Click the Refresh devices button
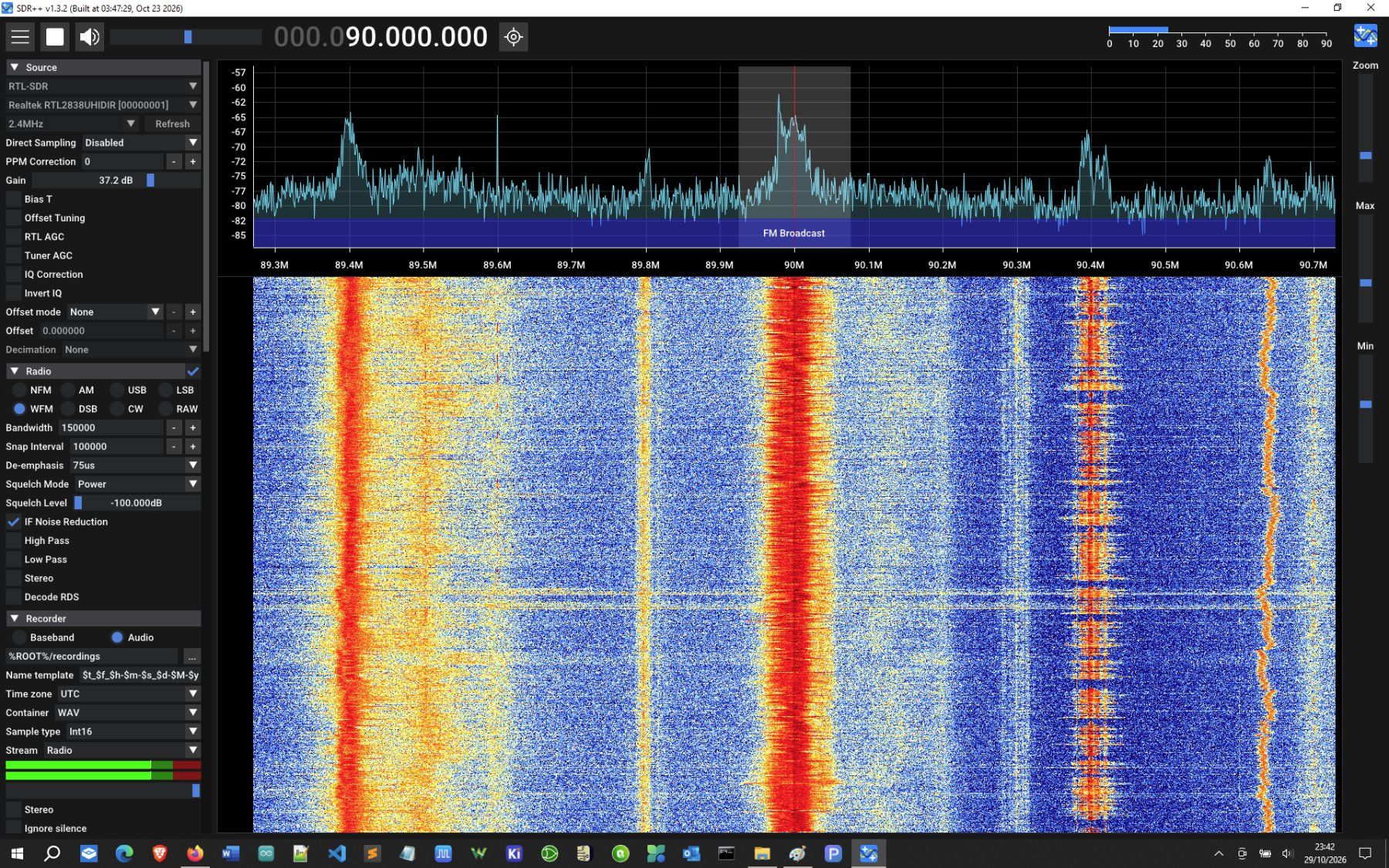The width and height of the screenshot is (1389, 868). (x=172, y=123)
